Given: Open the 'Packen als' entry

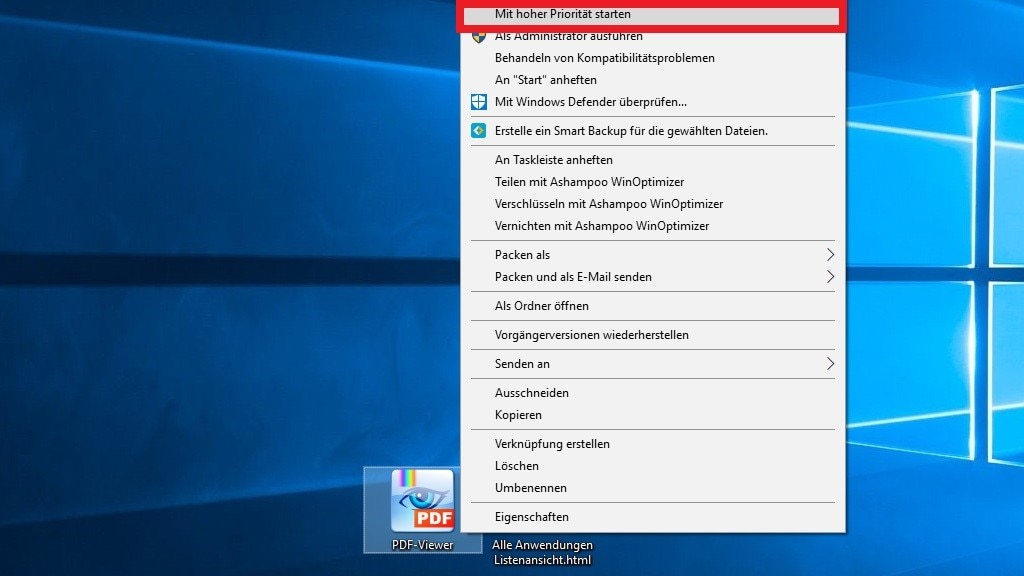Looking at the screenshot, I should pyautogui.click(x=653, y=255).
